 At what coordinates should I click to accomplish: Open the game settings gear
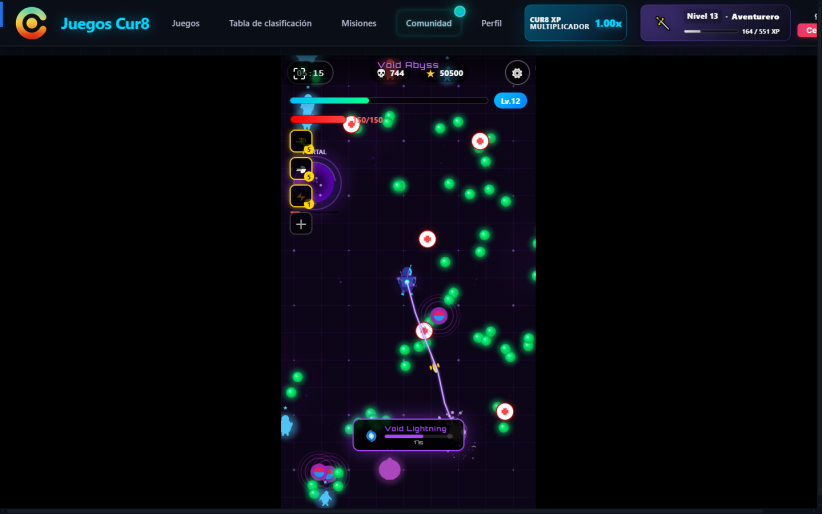click(x=517, y=73)
